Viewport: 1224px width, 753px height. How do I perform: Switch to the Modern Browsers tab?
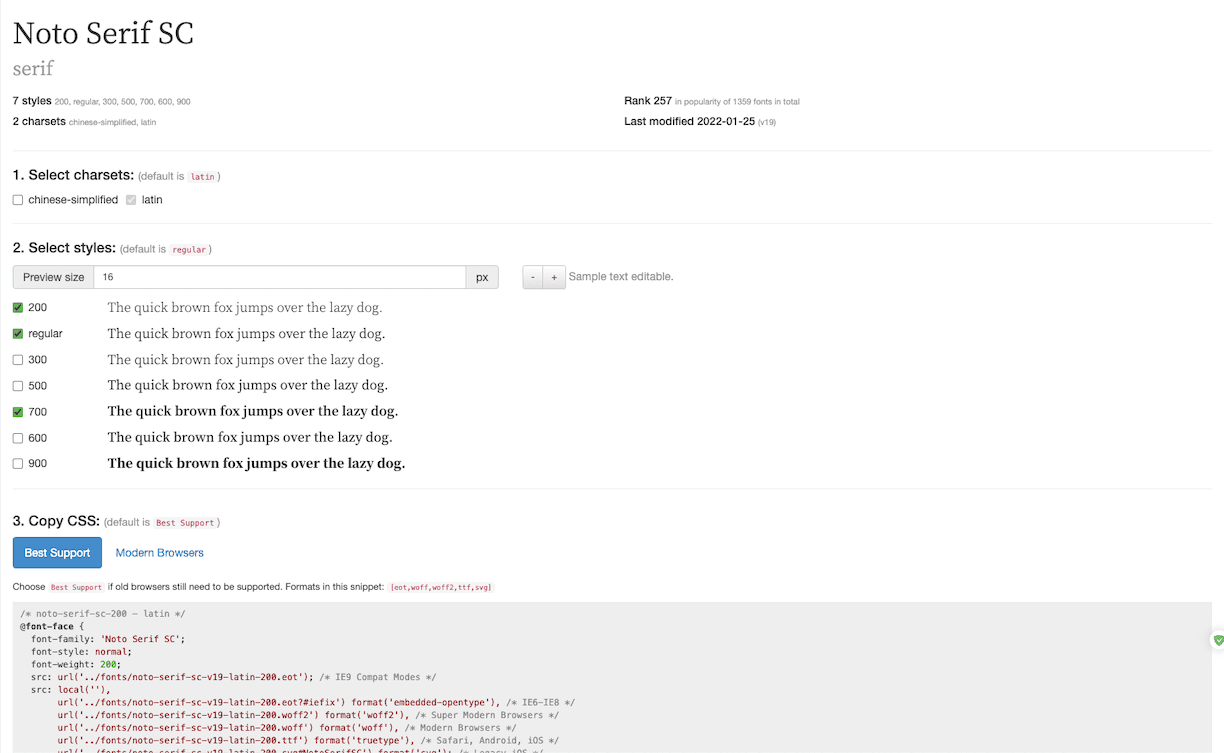(159, 552)
